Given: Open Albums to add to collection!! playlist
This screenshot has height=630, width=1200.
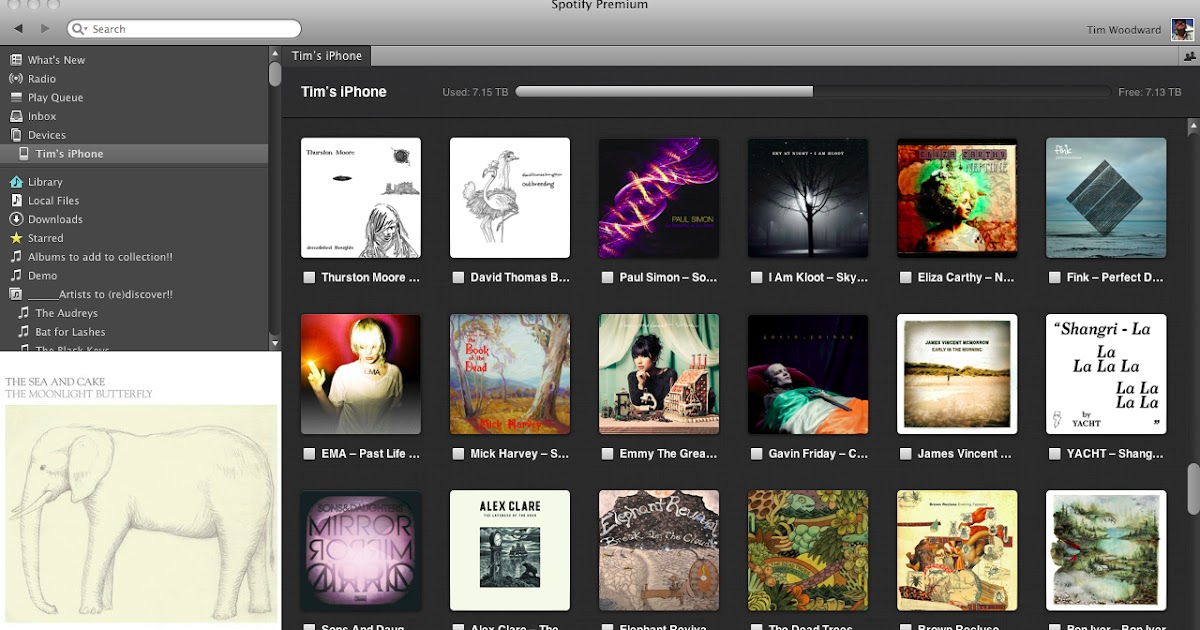Looking at the screenshot, I should click(x=100, y=257).
